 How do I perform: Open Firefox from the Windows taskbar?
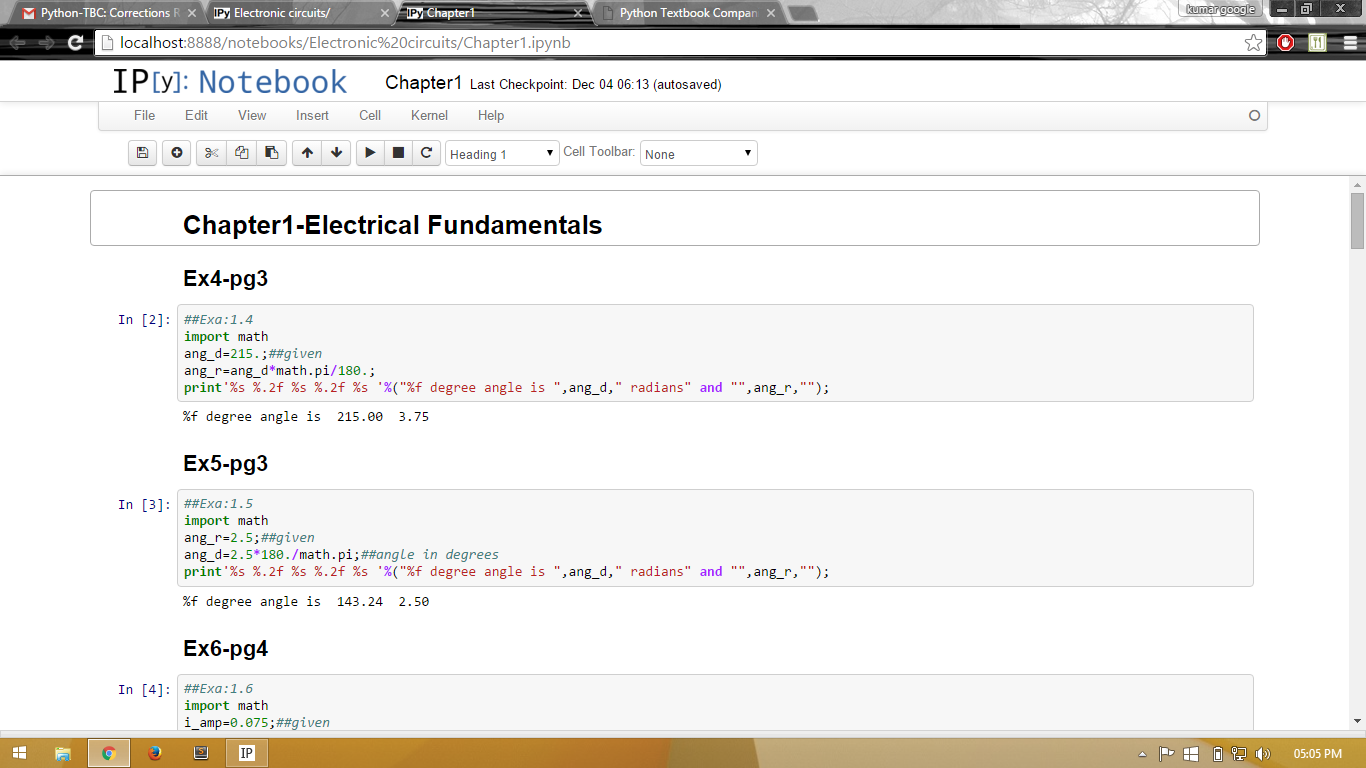pyautogui.click(x=154, y=753)
